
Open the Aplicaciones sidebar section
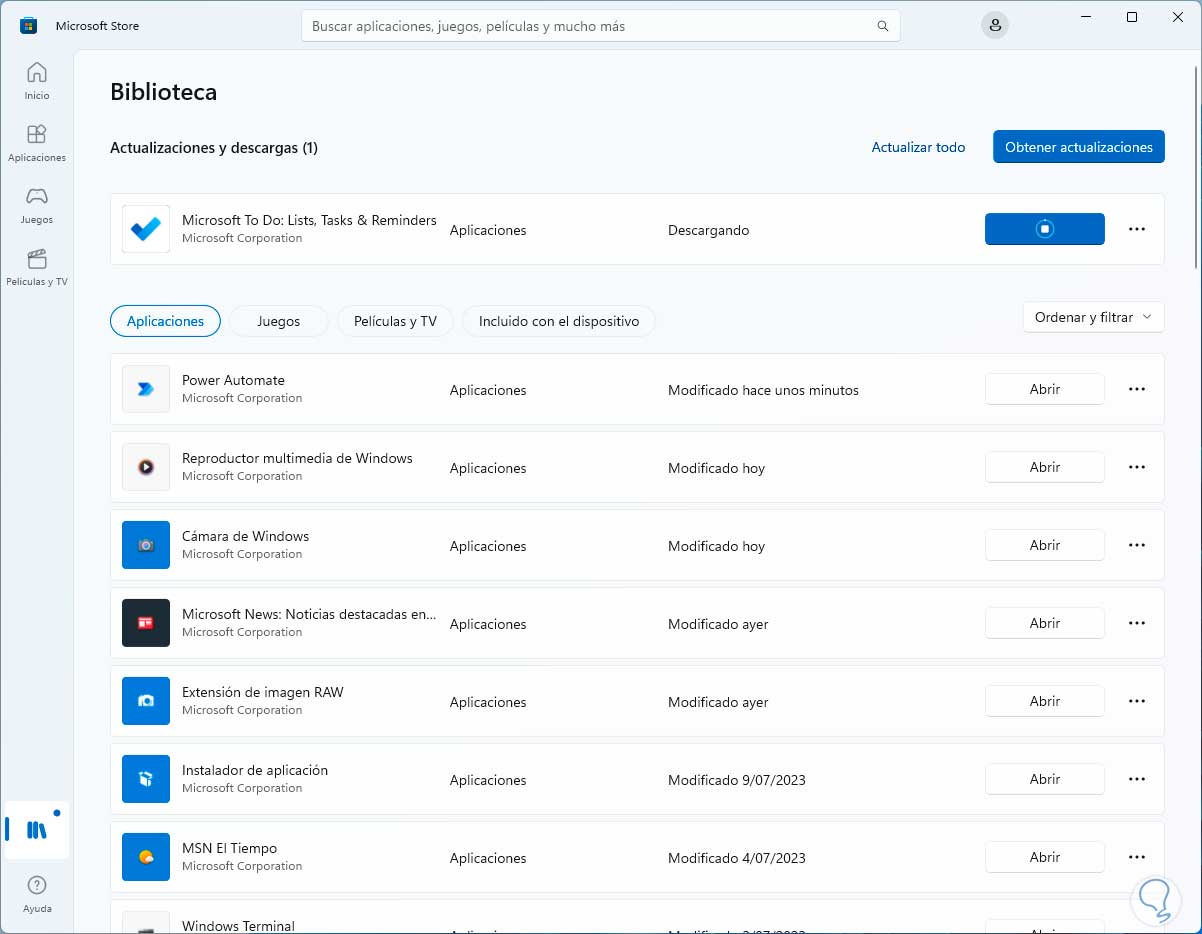37,142
